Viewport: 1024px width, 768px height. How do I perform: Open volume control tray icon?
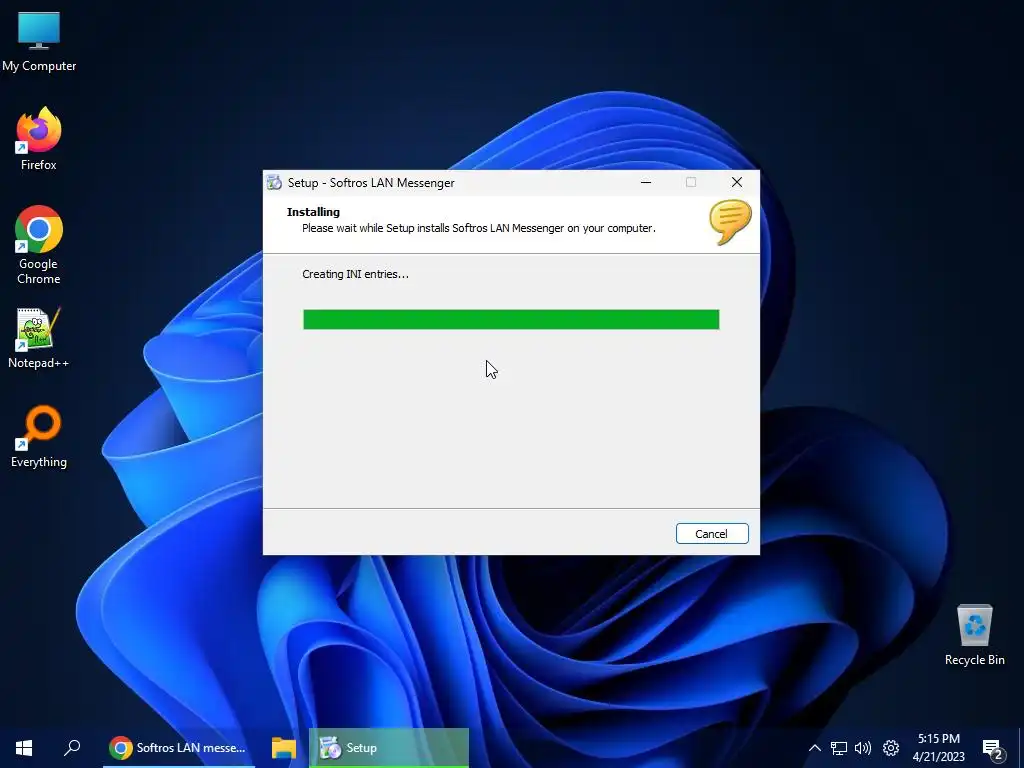[863, 748]
